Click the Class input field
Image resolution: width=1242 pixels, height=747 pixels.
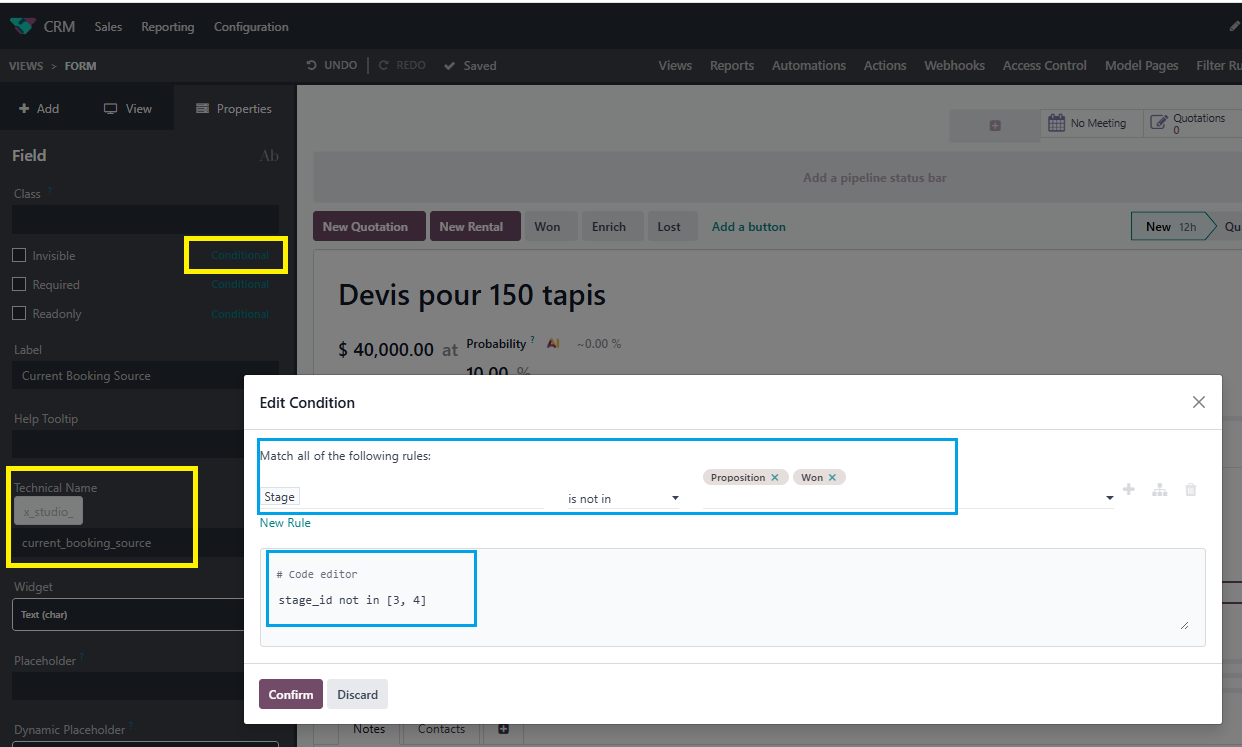pos(145,220)
